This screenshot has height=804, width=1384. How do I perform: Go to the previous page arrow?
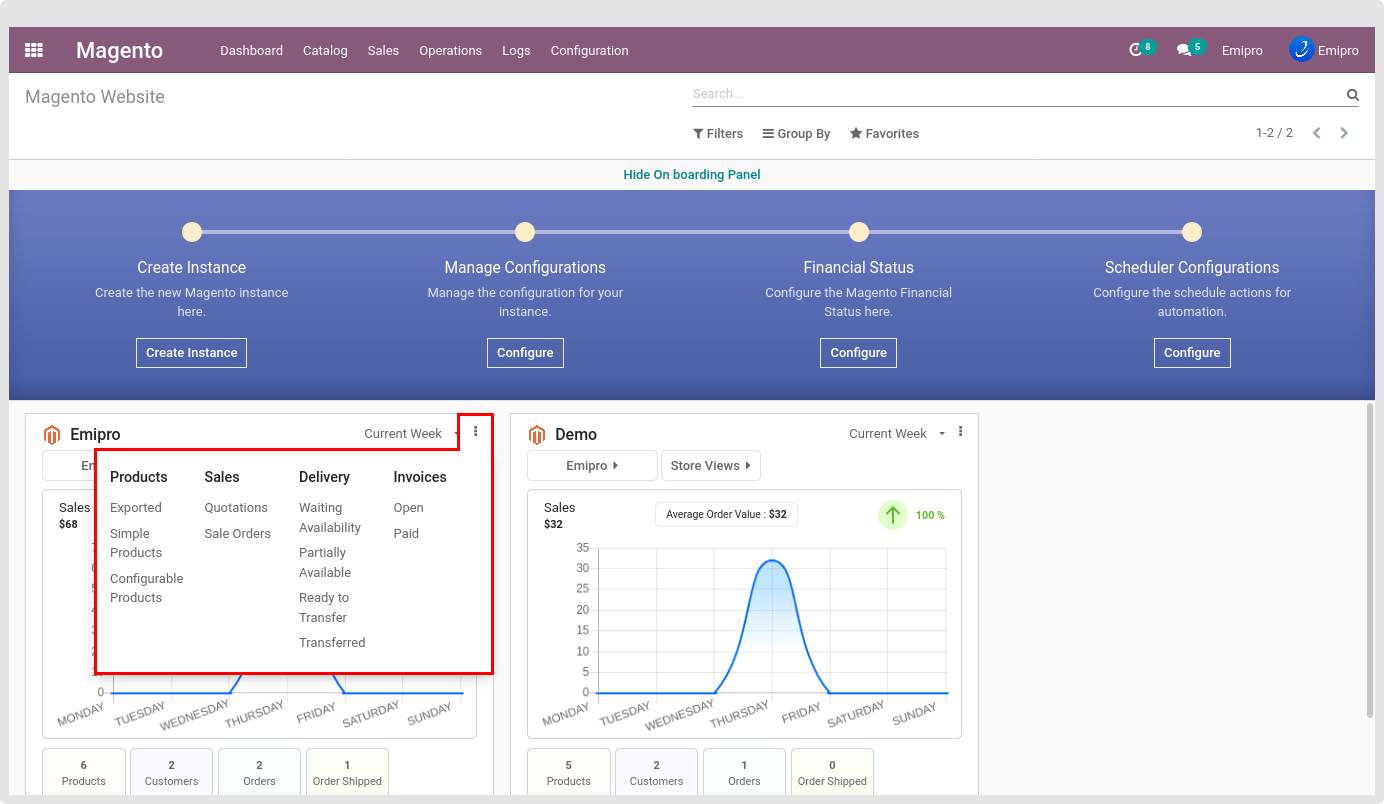[x=1317, y=133]
